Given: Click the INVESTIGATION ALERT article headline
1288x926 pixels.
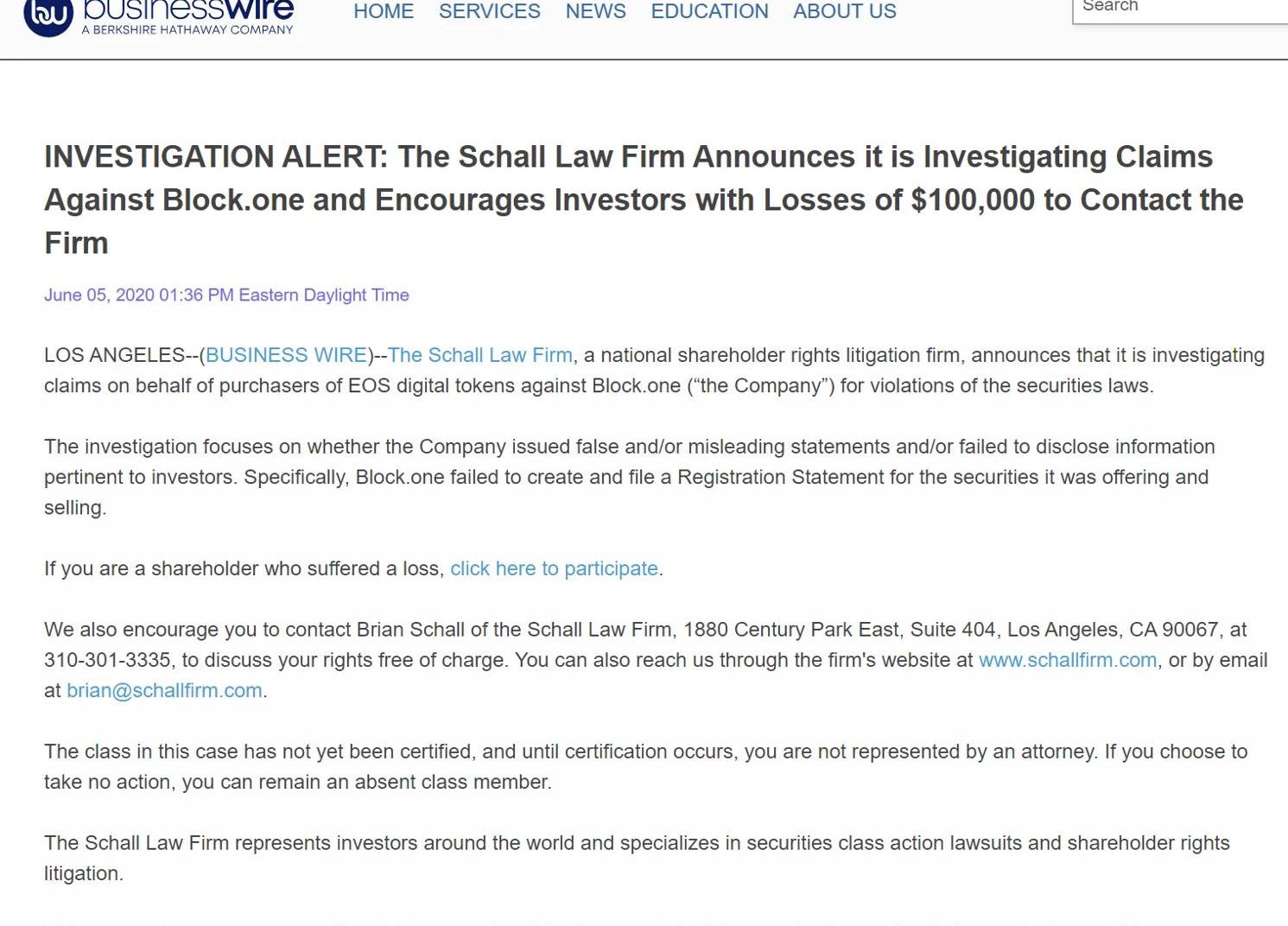Looking at the screenshot, I should (644, 200).
